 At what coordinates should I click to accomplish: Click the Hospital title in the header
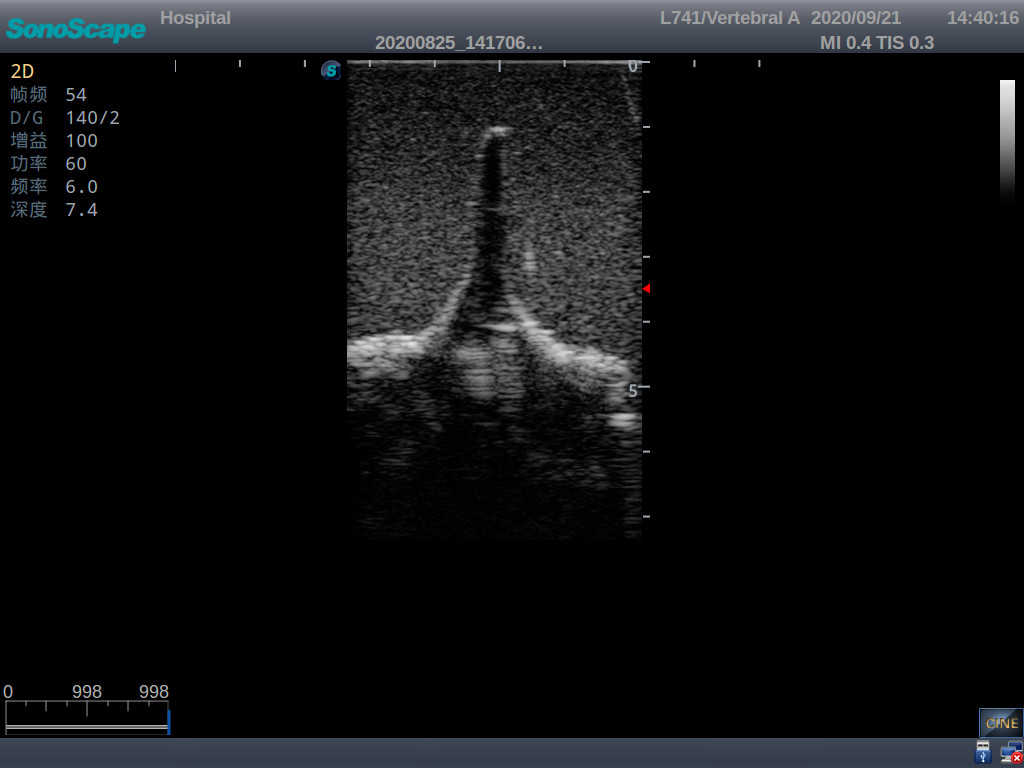195,17
